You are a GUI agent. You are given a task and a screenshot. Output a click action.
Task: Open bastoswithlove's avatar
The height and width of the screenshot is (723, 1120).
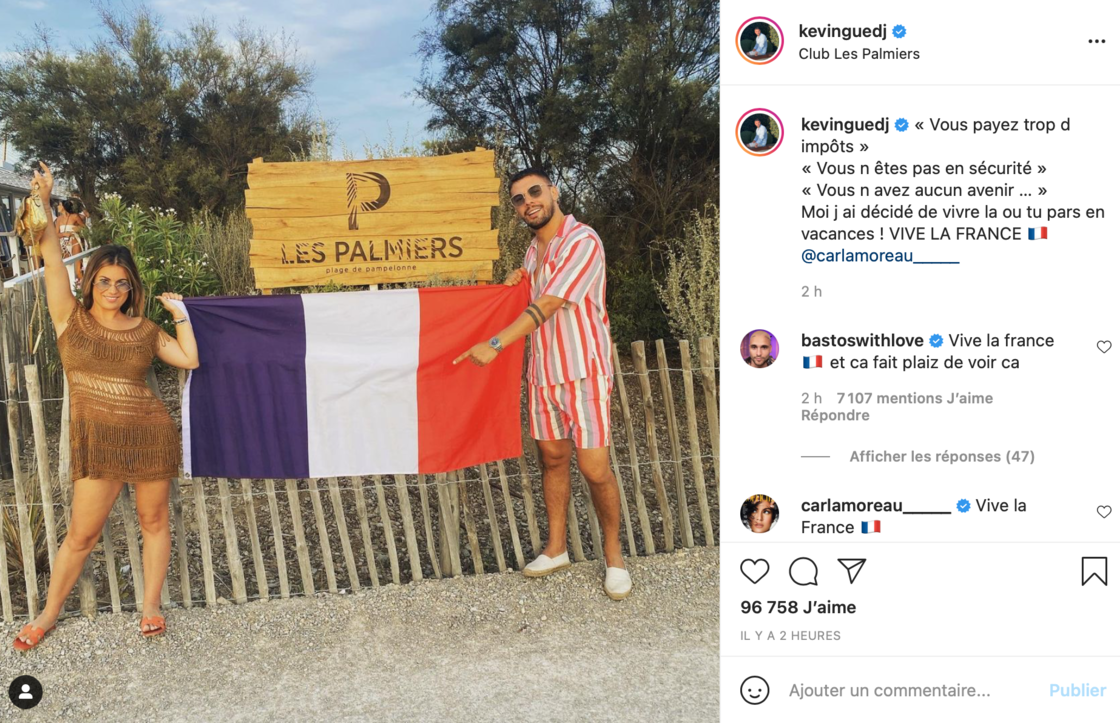pyautogui.click(x=759, y=349)
